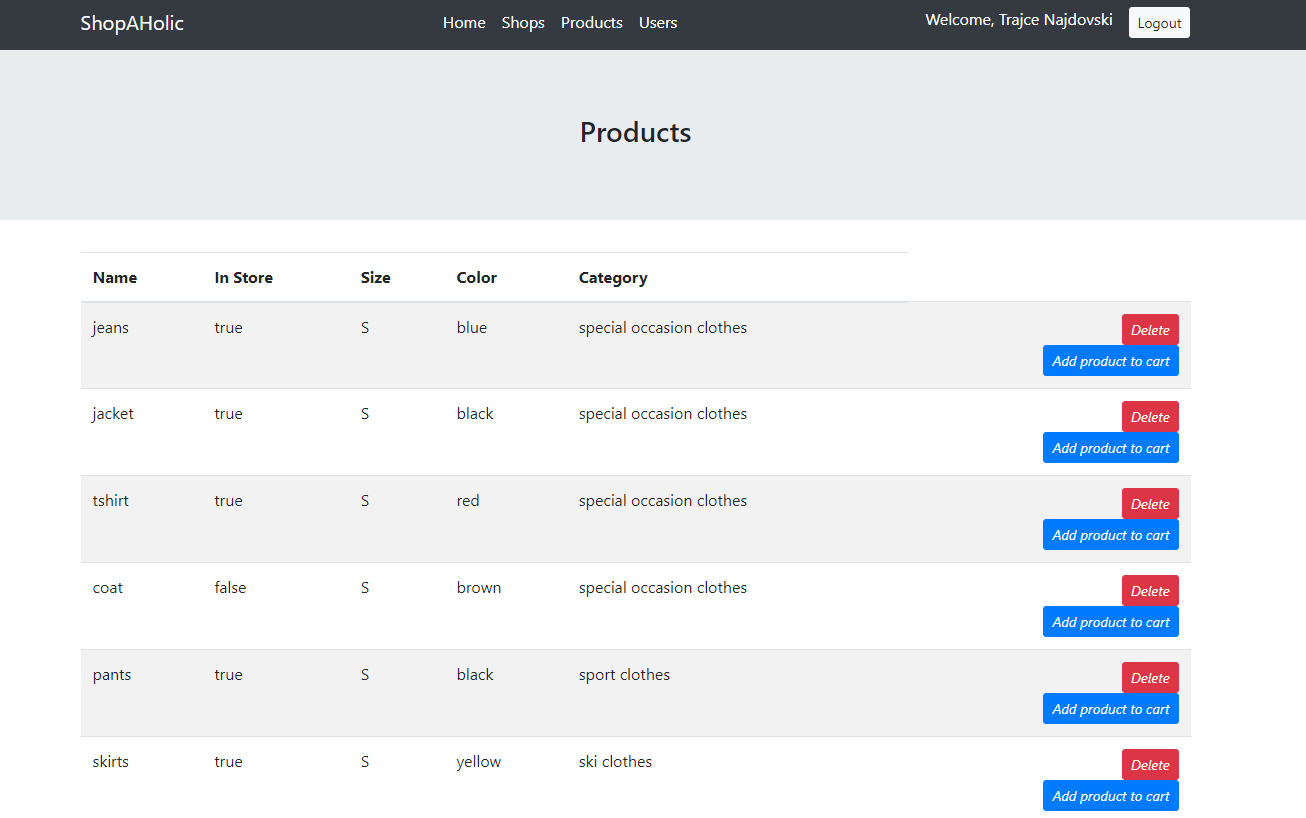Add the jacket to cart

[x=1110, y=448]
